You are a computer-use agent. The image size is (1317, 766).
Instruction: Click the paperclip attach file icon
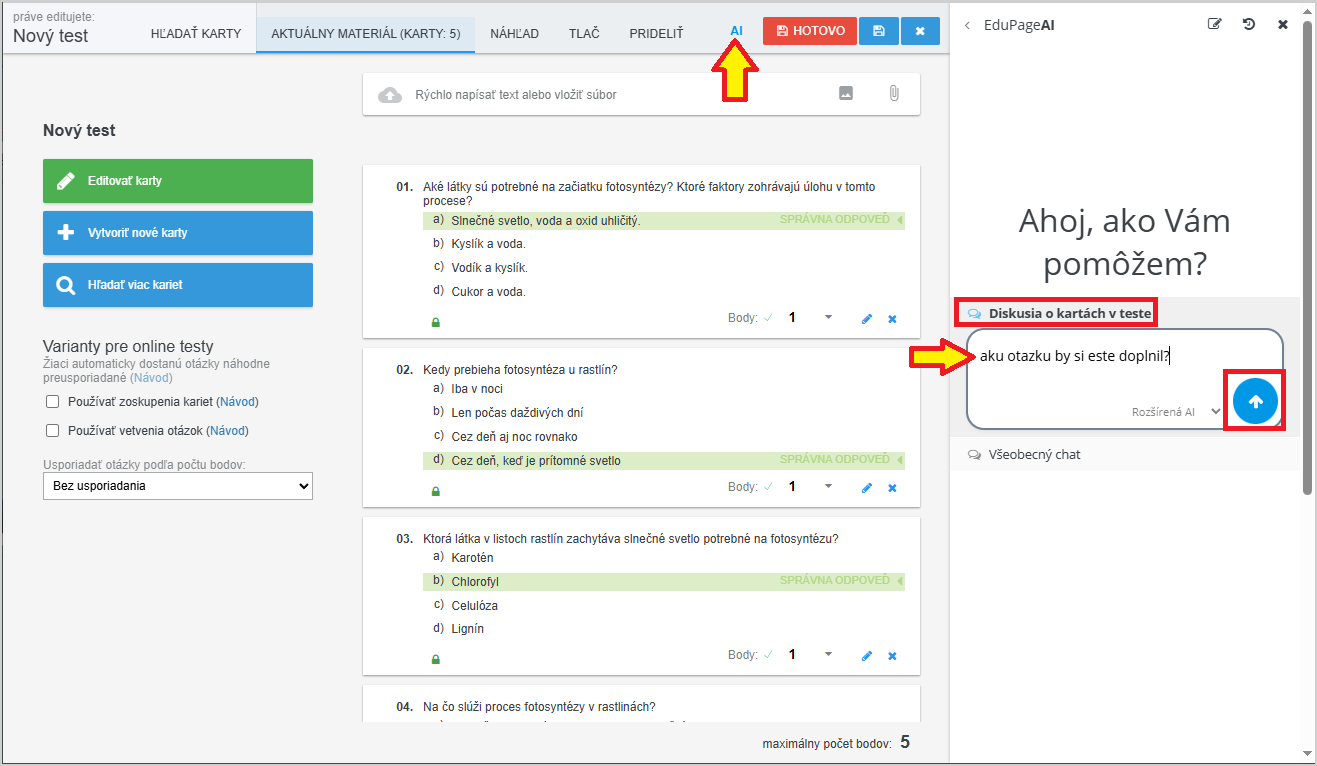click(893, 94)
